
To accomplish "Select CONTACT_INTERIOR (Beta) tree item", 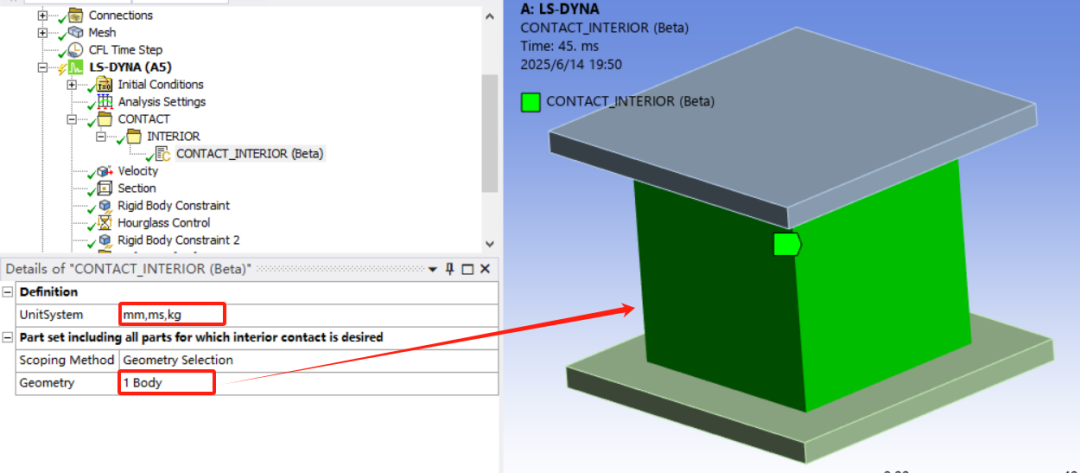I will [x=250, y=154].
